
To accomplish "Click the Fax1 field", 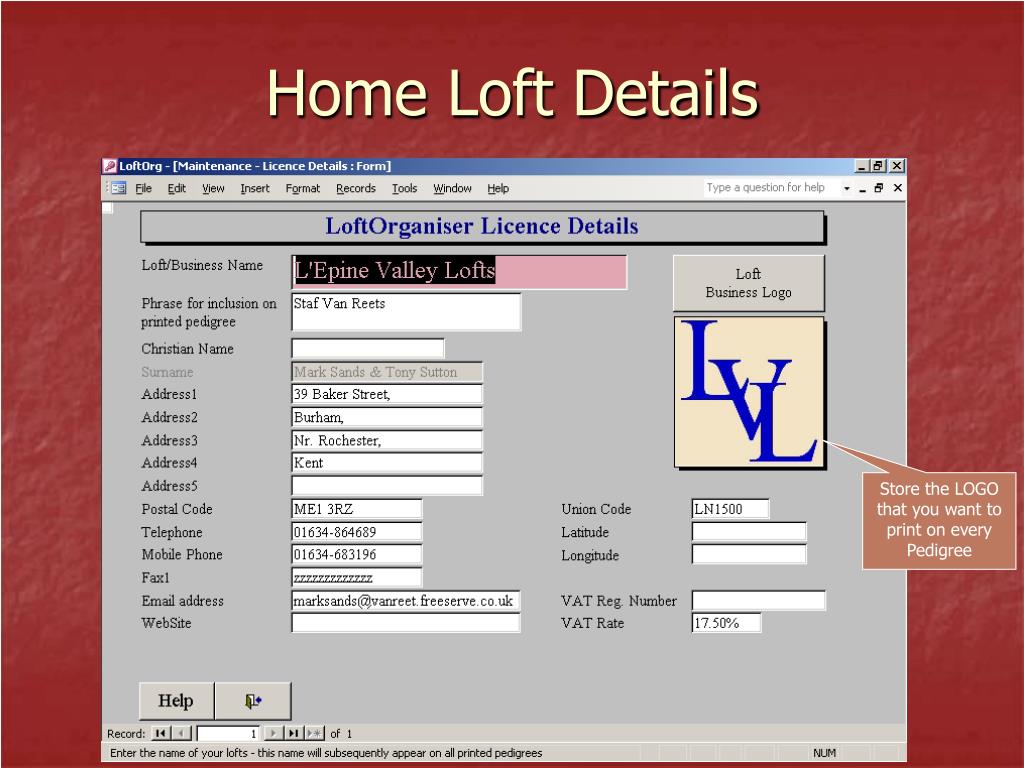I will [x=357, y=577].
